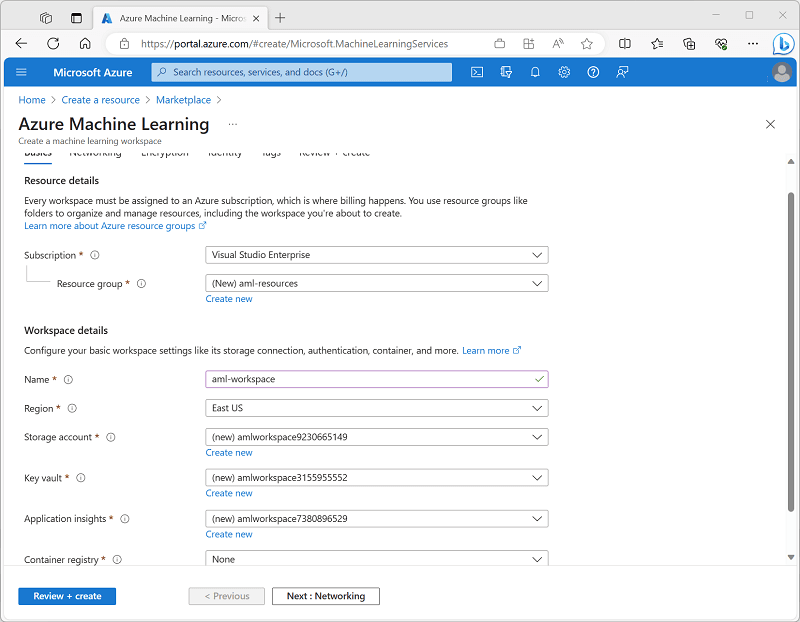
Task: Show info tooltip beside Storage account
Action: (x=110, y=437)
